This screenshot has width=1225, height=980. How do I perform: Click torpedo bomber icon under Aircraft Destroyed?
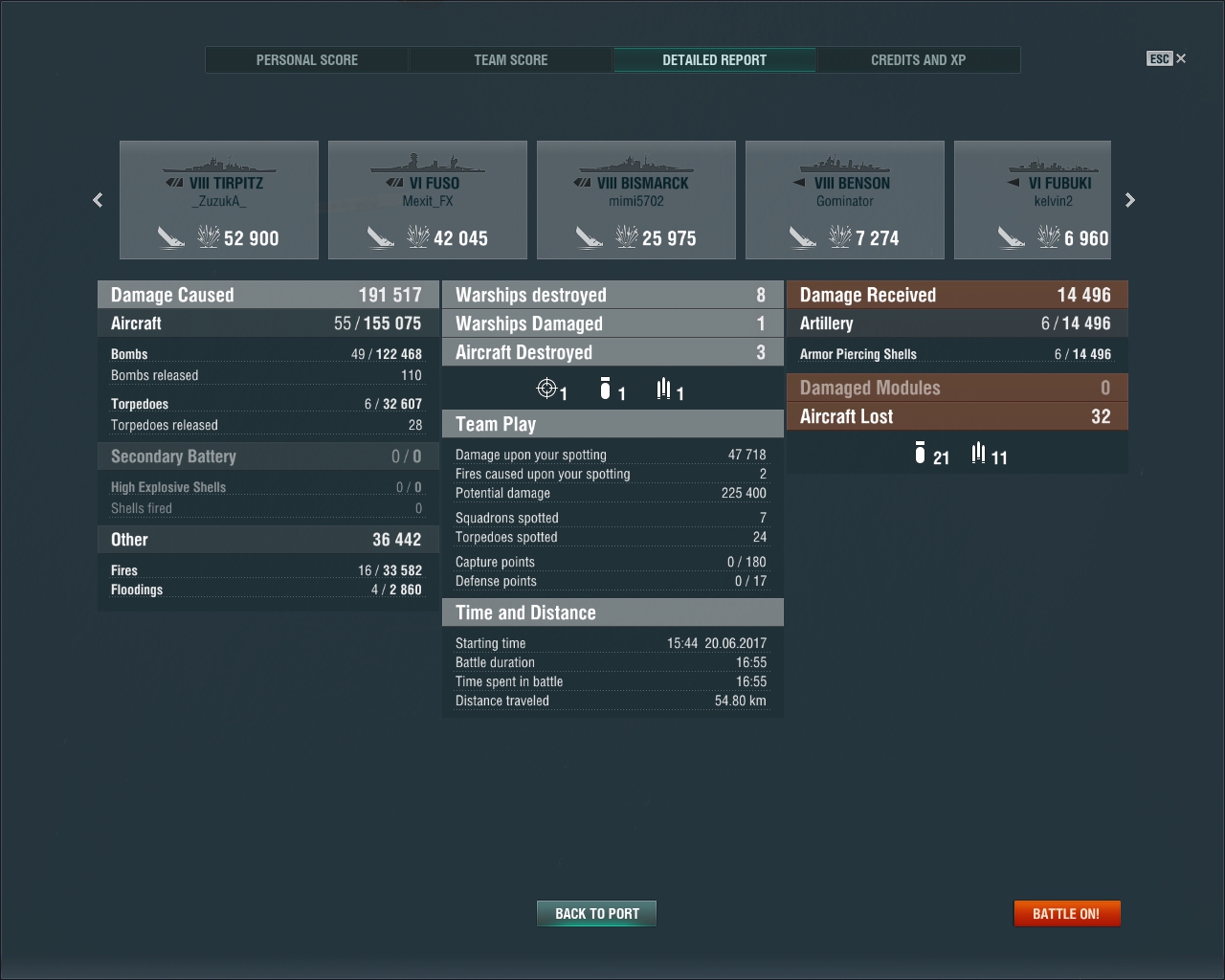(x=663, y=388)
